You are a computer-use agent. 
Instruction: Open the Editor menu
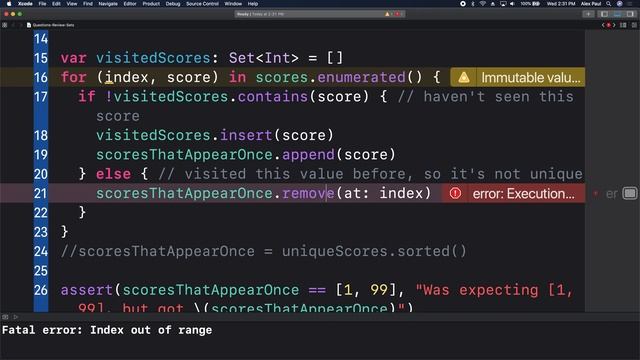(x=130, y=4)
